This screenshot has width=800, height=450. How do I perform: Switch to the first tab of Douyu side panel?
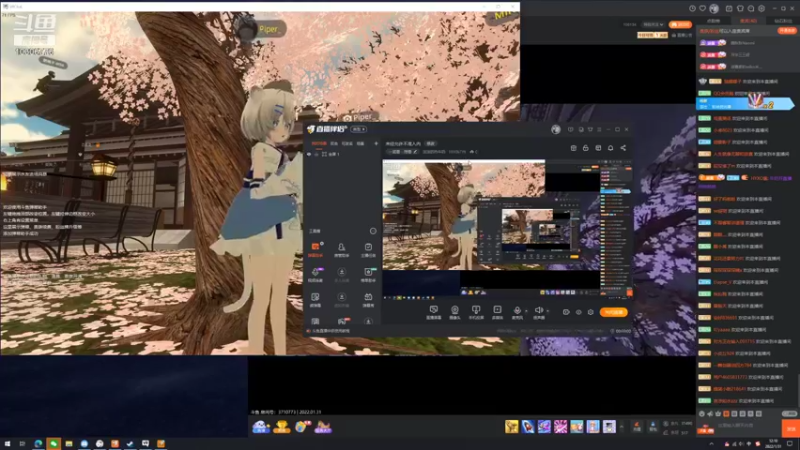click(713, 21)
